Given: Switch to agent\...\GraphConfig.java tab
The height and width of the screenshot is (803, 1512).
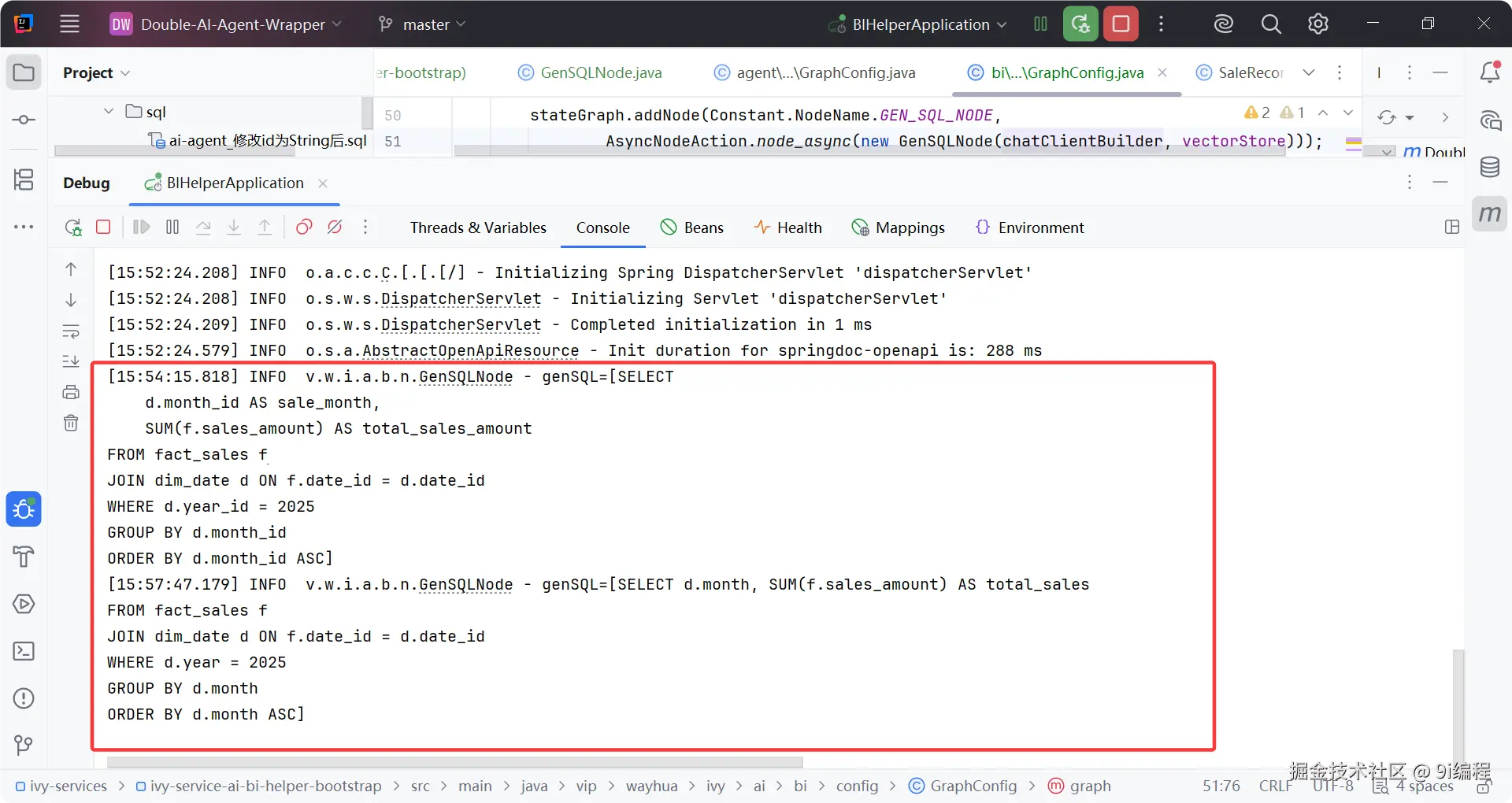Looking at the screenshot, I should coord(815,72).
